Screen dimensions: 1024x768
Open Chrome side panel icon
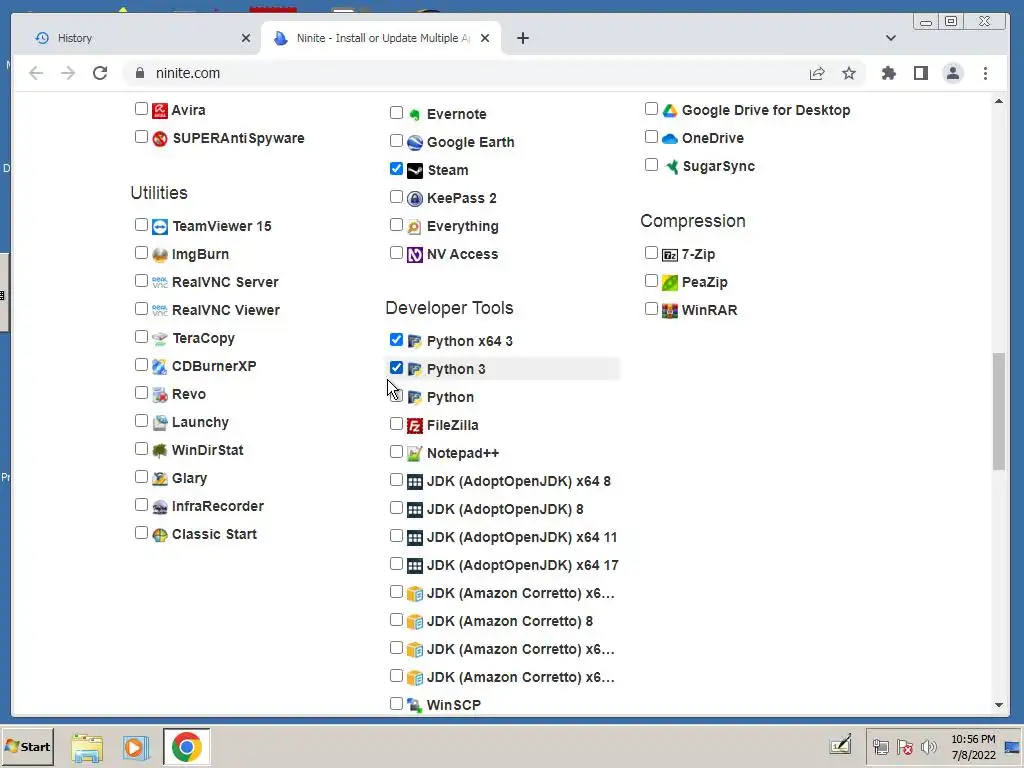(x=921, y=73)
